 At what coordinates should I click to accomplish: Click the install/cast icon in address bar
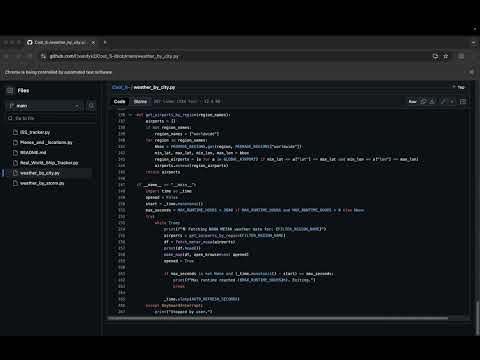tap(435, 56)
